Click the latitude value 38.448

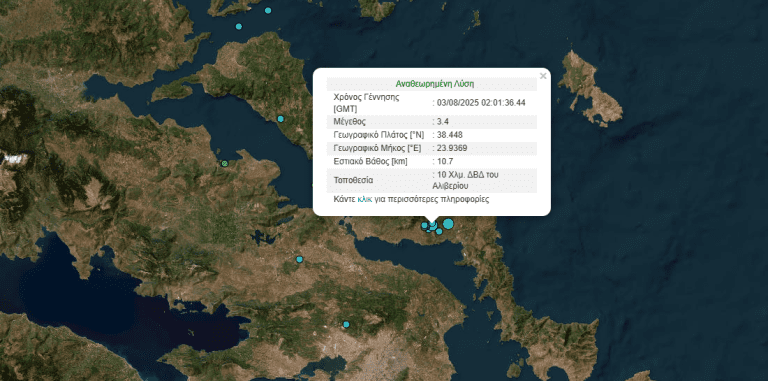pyautogui.click(x=450, y=135)
